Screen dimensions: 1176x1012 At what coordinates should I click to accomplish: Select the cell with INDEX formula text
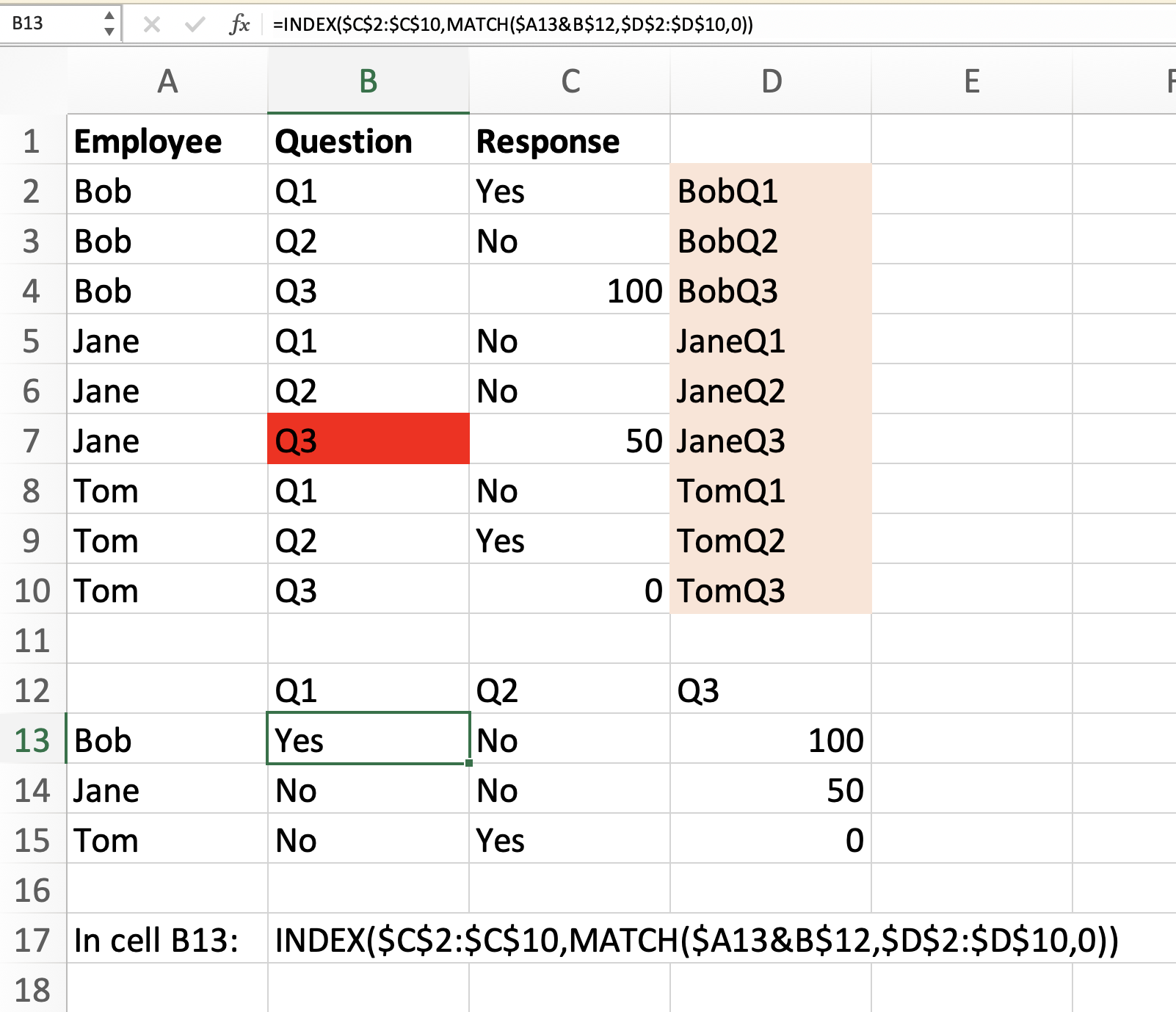[x=696, y=939]
